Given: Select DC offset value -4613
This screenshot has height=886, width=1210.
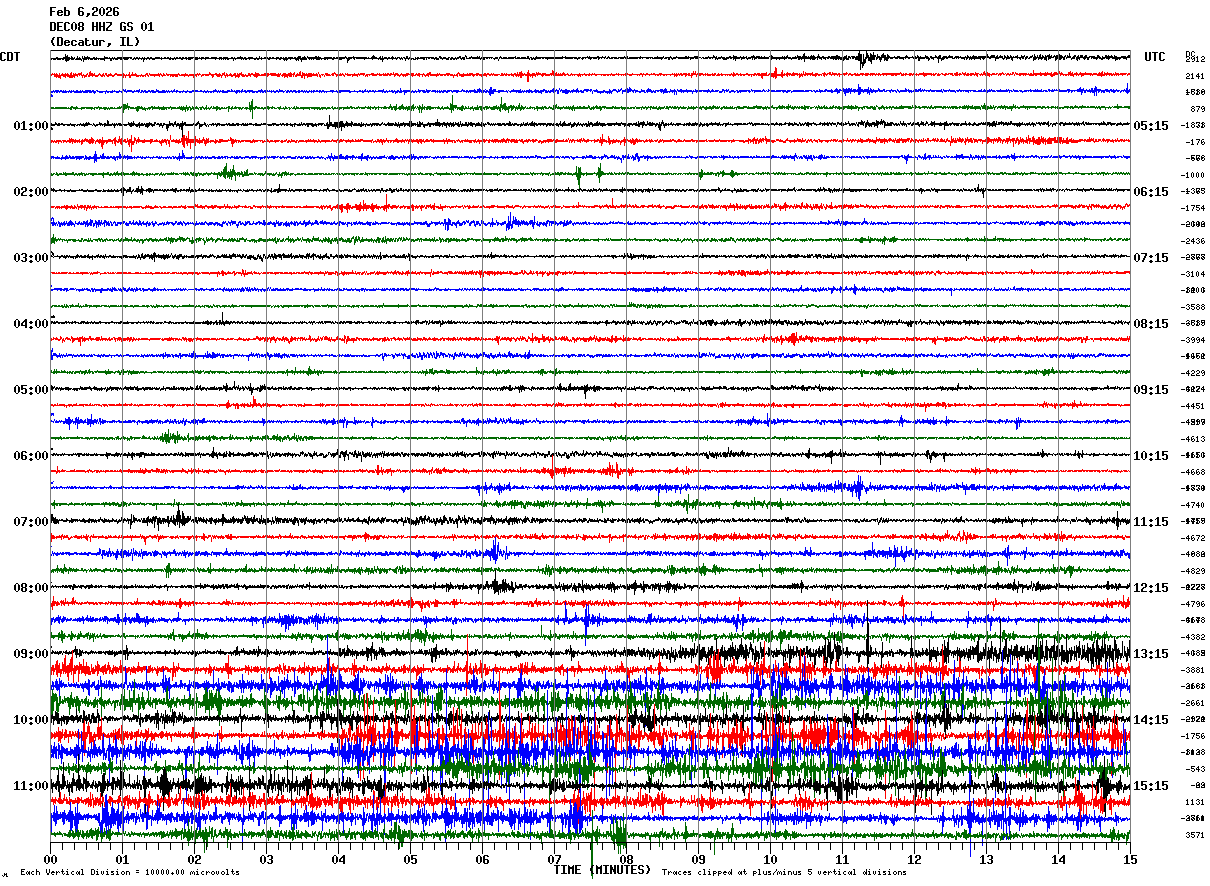Looking at the screenshot, I should pos(1193,439).
